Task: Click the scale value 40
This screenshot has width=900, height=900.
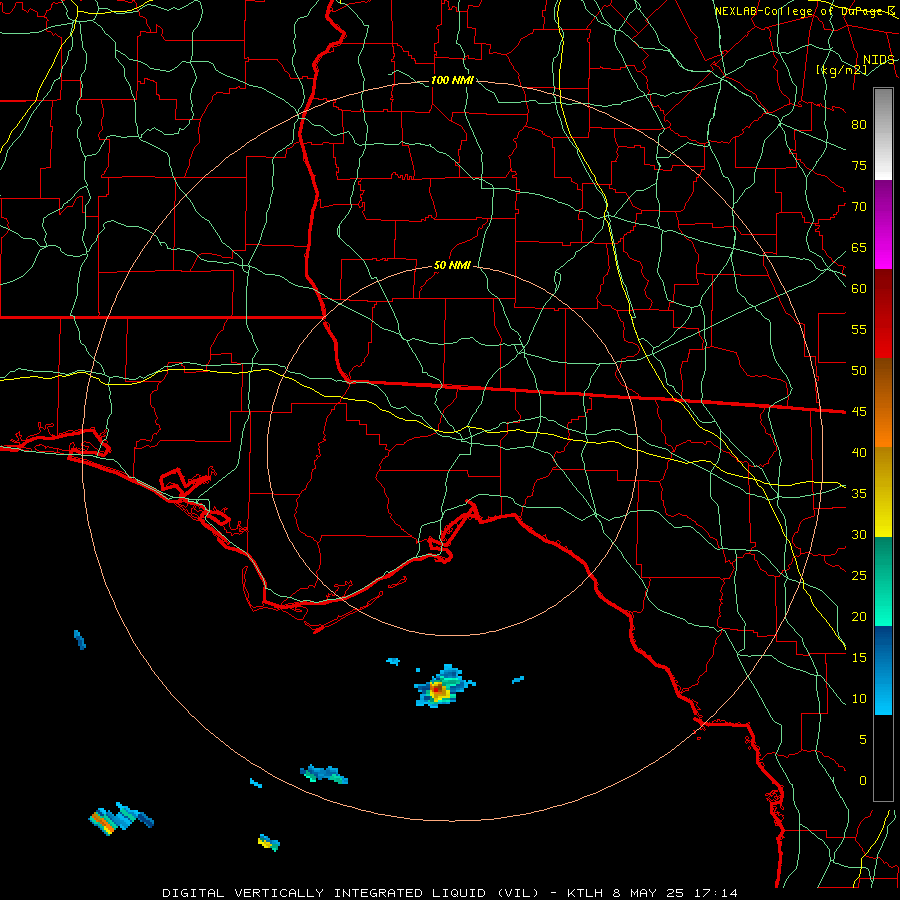Action: pos(859,453)
